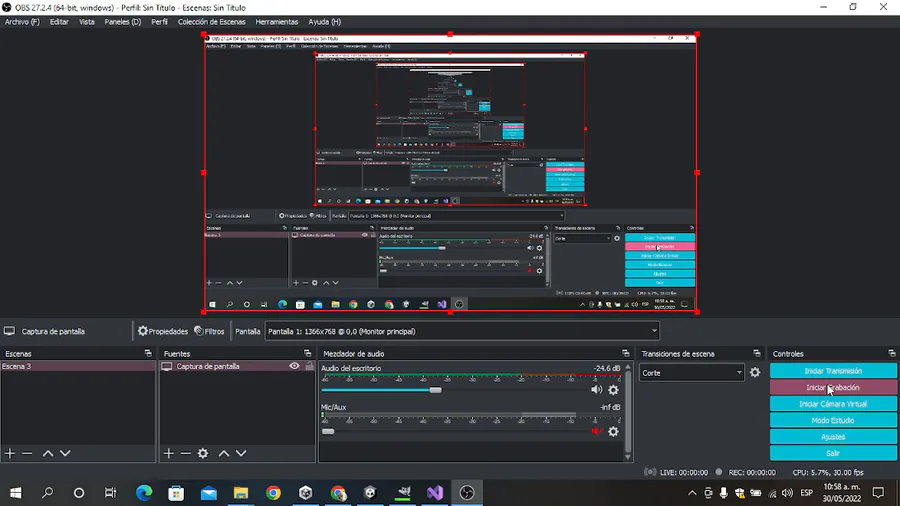Image resolution: width=900 pixels, height=506 pixels.
Task: Remove selected source with minus icon
Action: [x=185, y=453]
